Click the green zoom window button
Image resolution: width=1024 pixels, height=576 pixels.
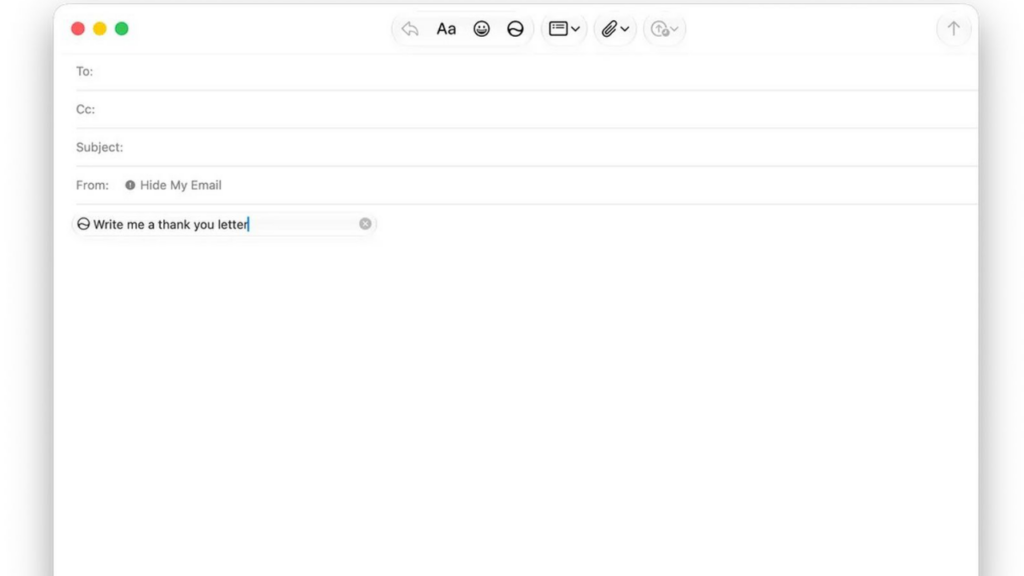[121, 29]
